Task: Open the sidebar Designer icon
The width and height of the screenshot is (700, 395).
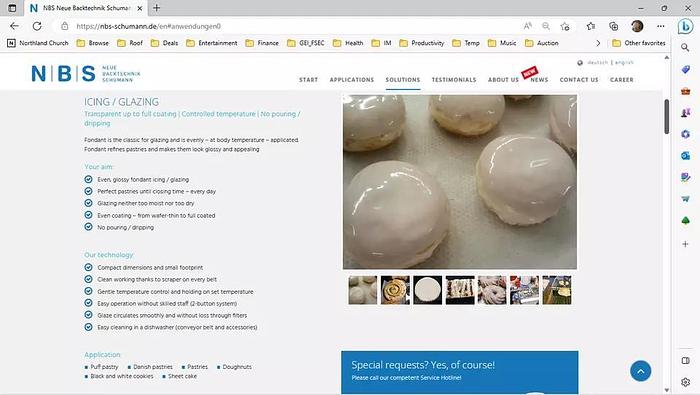Action: (685, 177)
